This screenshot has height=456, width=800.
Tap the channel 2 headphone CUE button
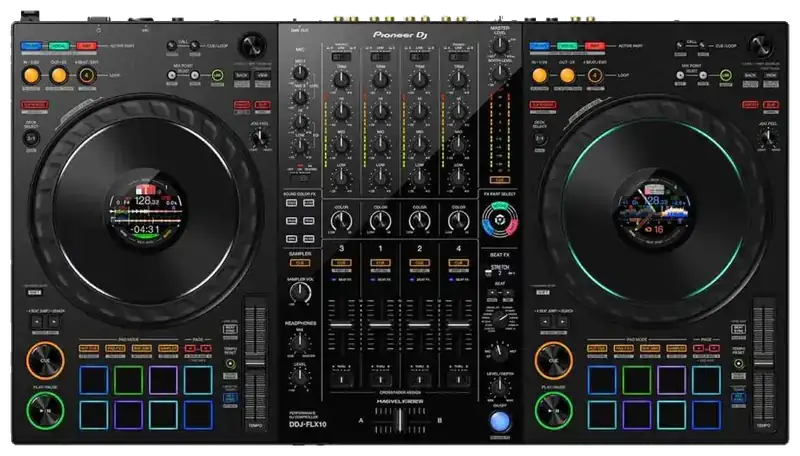(419, 263)
